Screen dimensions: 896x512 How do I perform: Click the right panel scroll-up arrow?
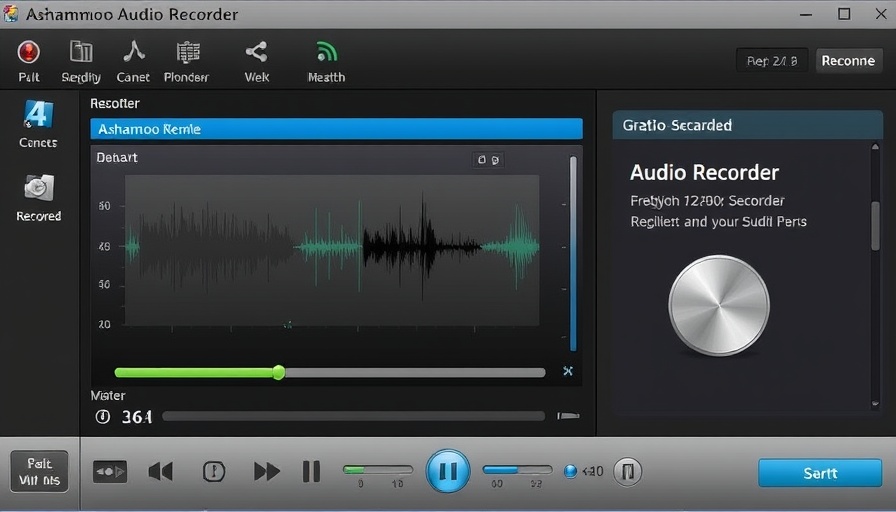point(875,147)
